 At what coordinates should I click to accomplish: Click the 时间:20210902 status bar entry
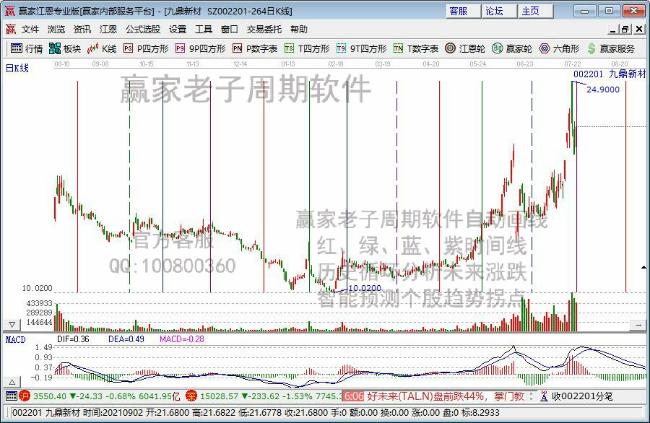click(x=113, y=413)
